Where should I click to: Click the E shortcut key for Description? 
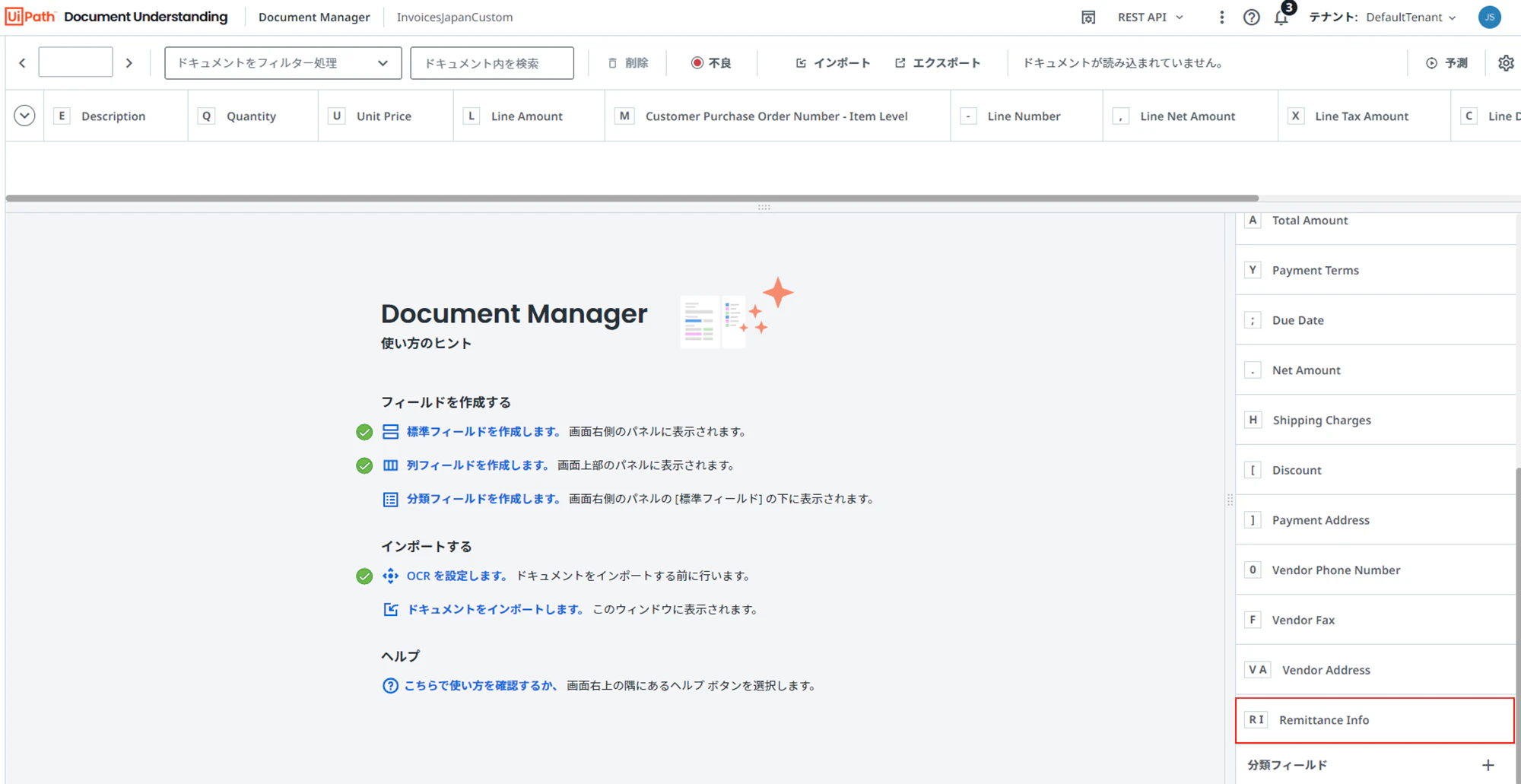62,116
